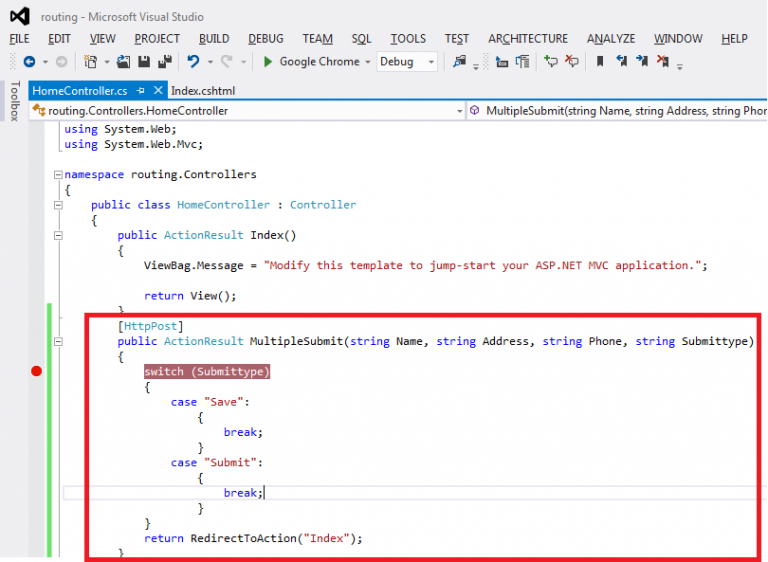768x562 pixels.
Task: Open the Debug configuration combo box
Action: (407, 62)
